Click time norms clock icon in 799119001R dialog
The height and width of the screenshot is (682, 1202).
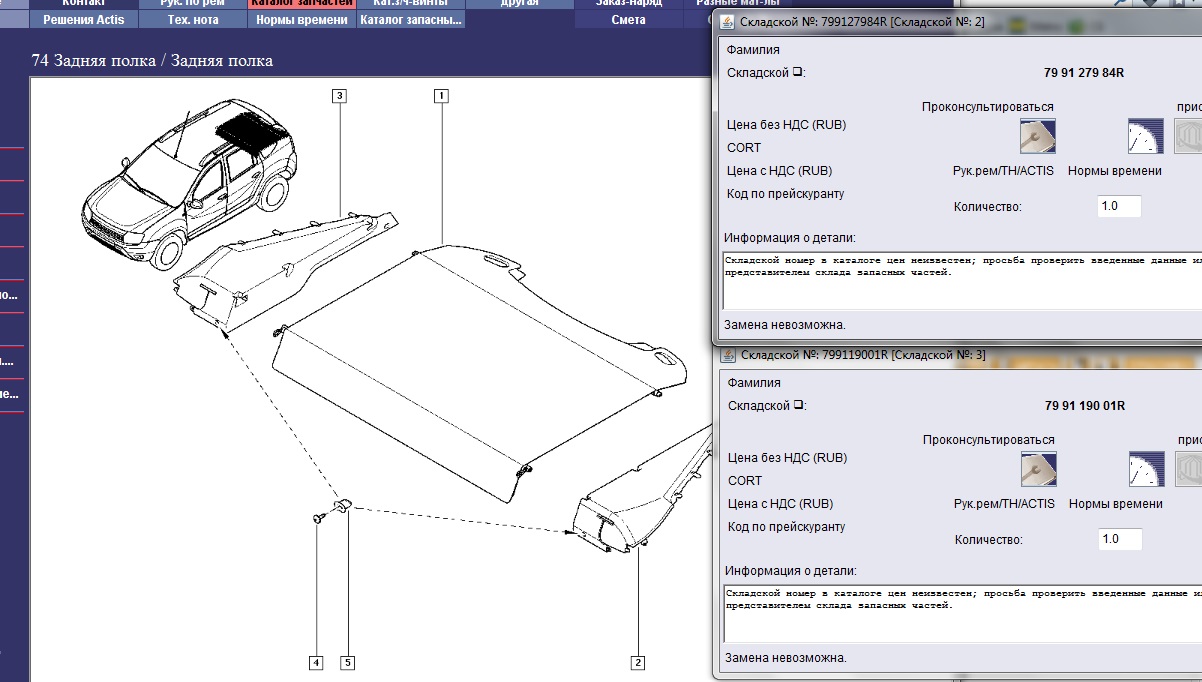[1146, 469]
